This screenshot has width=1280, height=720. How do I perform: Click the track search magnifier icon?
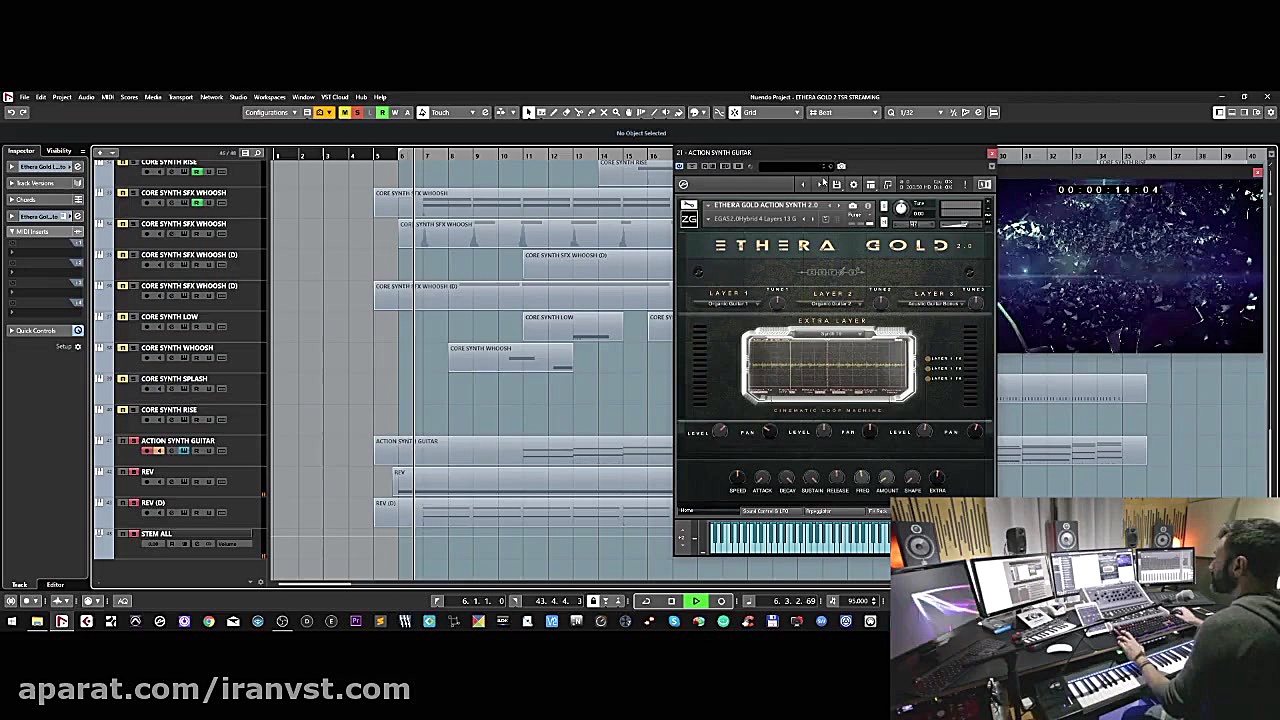258,153
